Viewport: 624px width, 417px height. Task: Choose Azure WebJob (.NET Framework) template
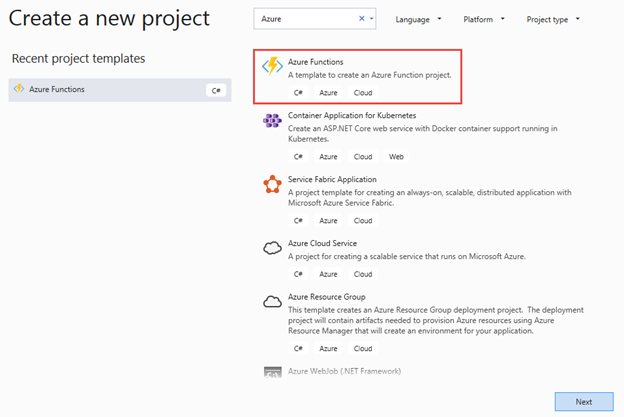coord(344,371)
